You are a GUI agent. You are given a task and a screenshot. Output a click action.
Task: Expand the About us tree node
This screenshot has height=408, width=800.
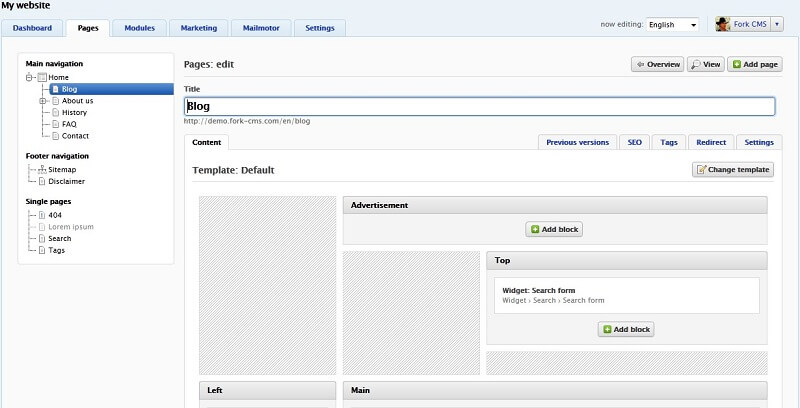[x=43, y=101]
